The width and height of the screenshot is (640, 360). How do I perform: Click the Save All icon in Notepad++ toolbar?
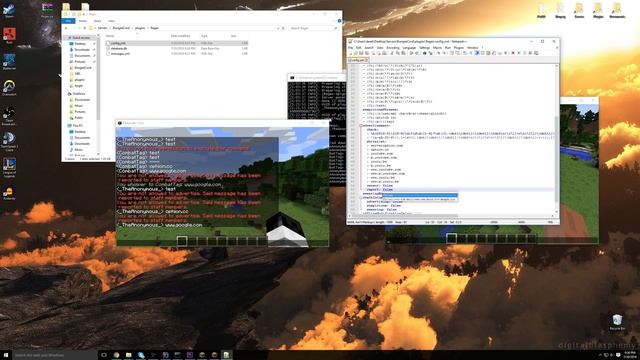tap(367, 53)
